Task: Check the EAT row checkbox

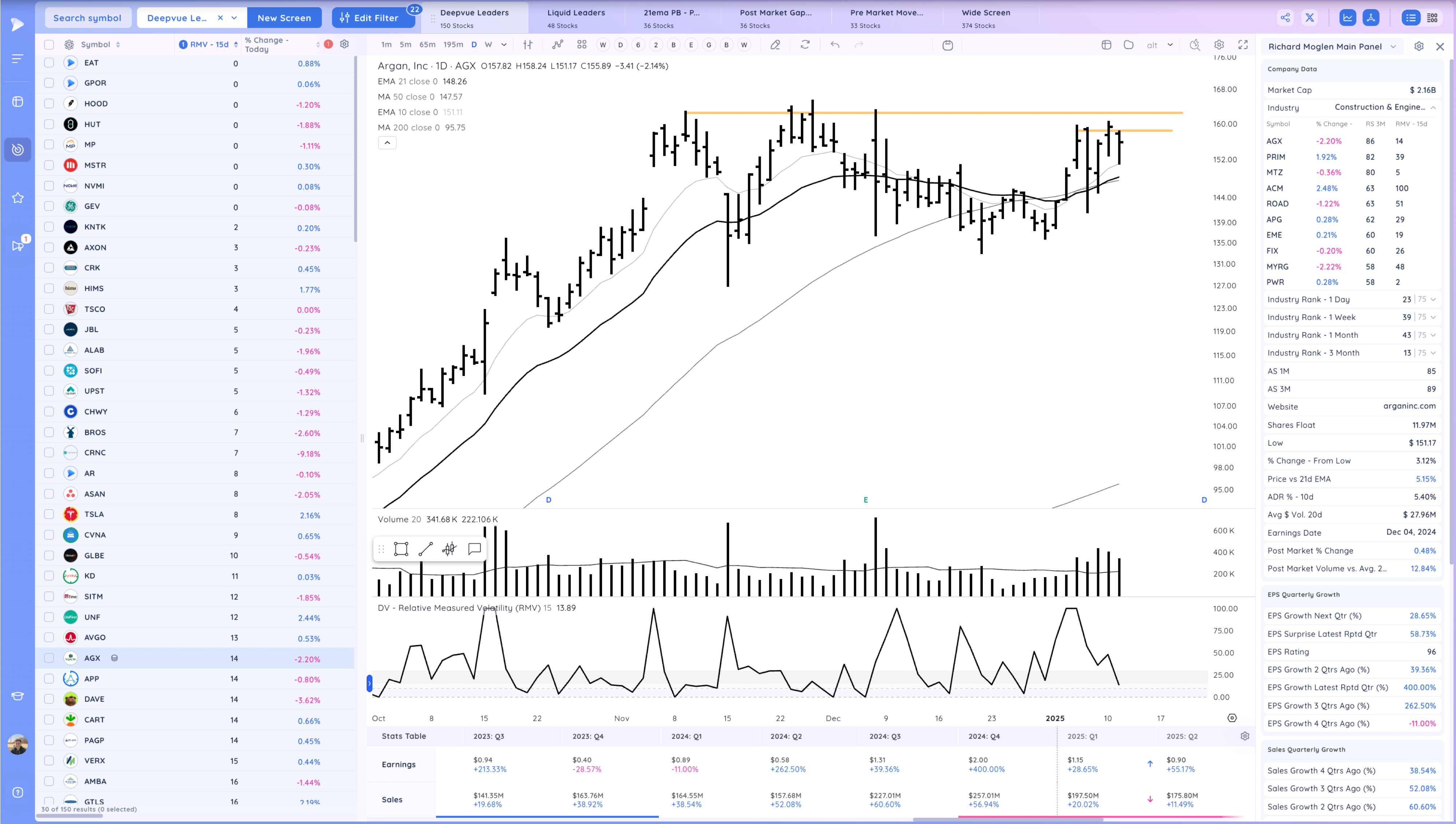Action: pyautogui.click(x=49, y=63)
